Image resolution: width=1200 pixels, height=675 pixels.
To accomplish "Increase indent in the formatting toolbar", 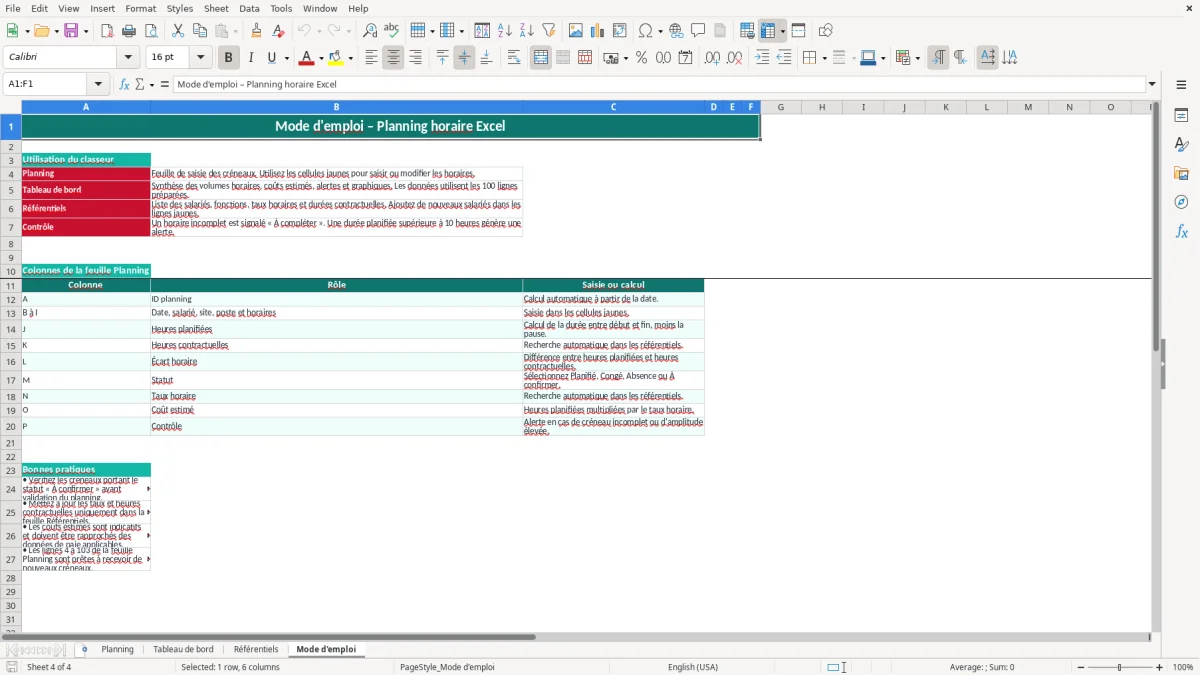I will 762,58.
